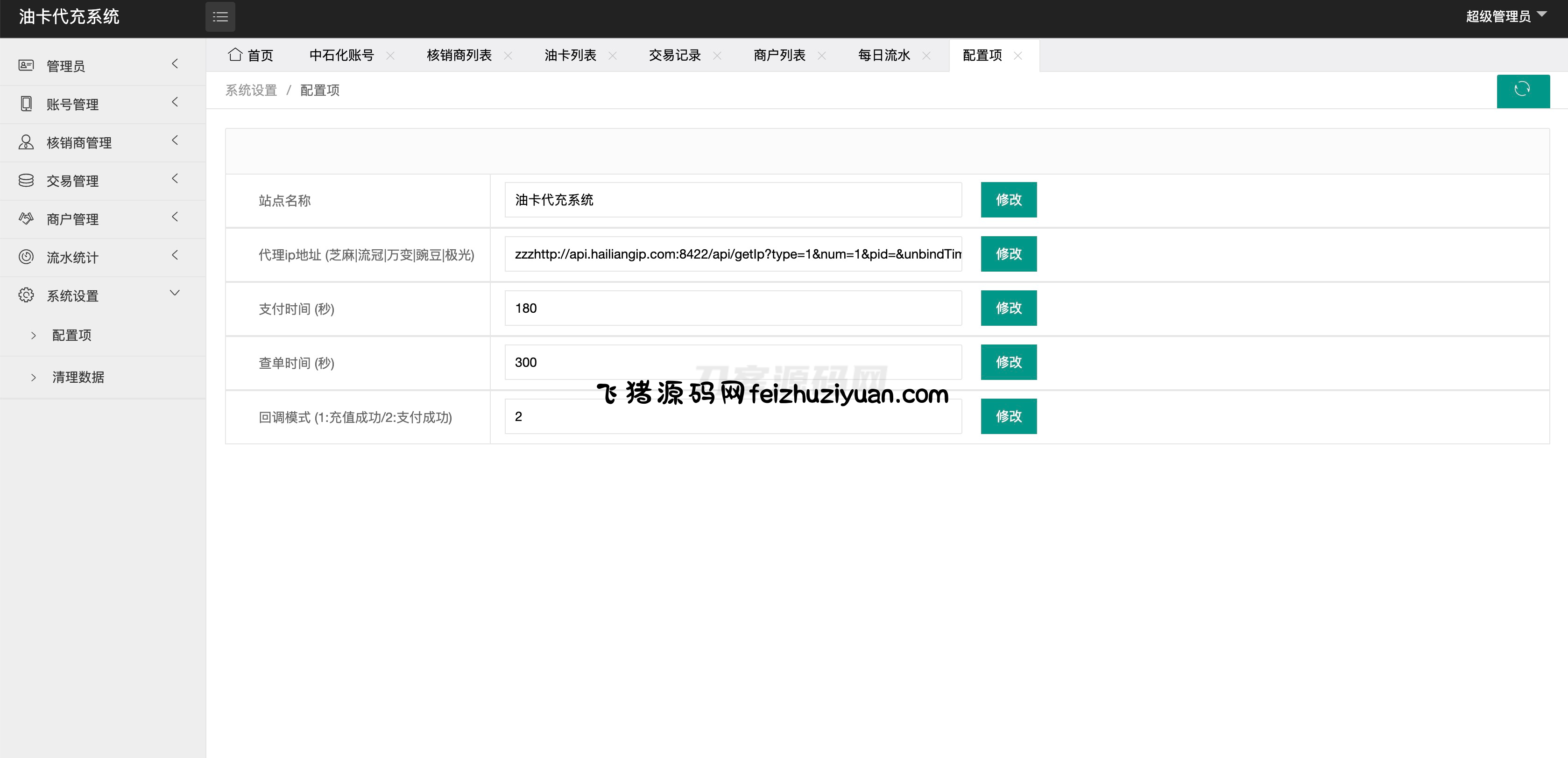Click the 支付时间 input field

click(x=732, y=308)
